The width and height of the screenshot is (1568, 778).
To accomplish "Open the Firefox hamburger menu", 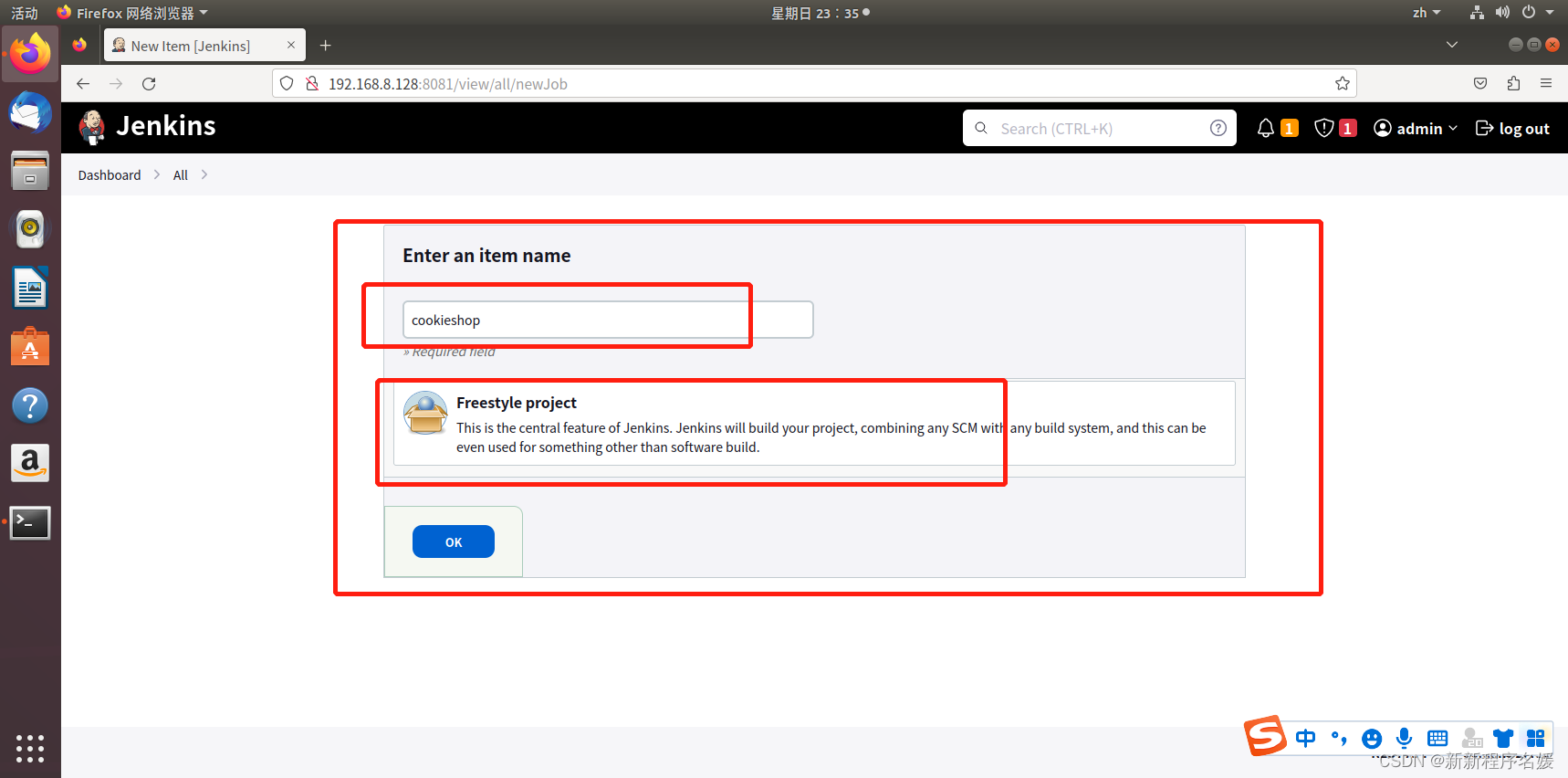I will point(1546,84).
